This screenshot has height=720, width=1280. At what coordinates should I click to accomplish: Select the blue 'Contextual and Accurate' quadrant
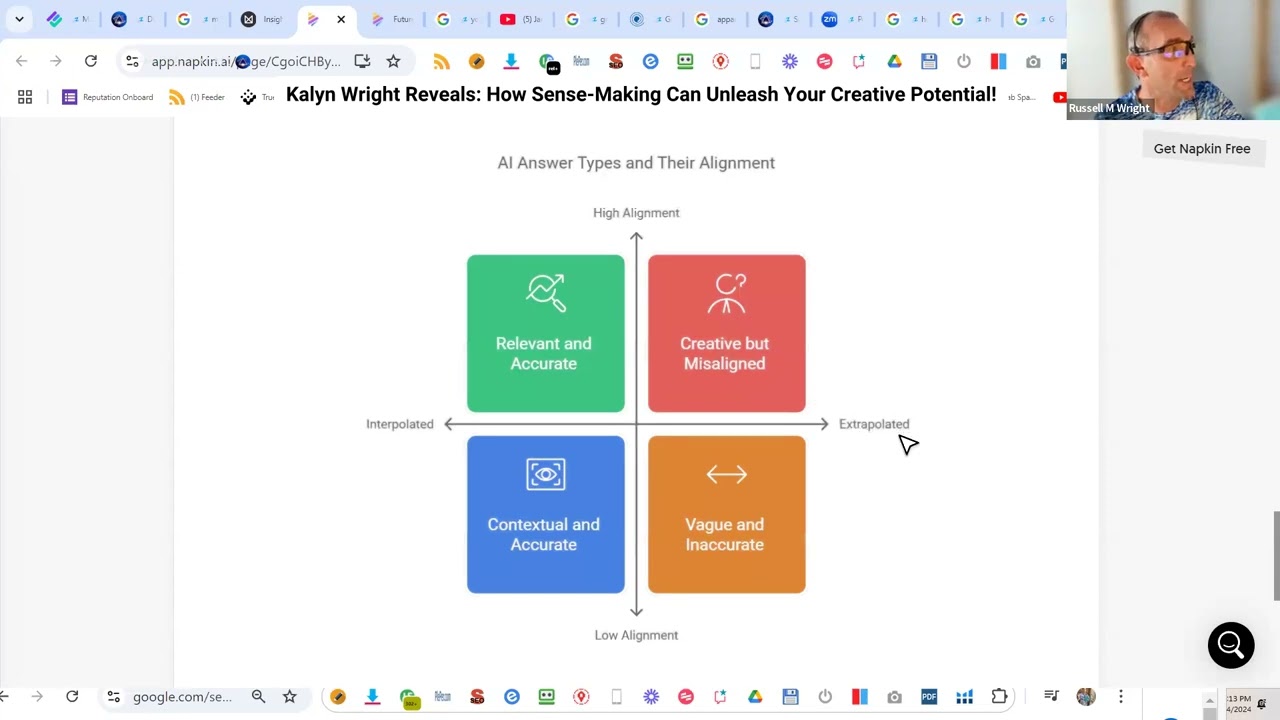(x=545, y=514)
